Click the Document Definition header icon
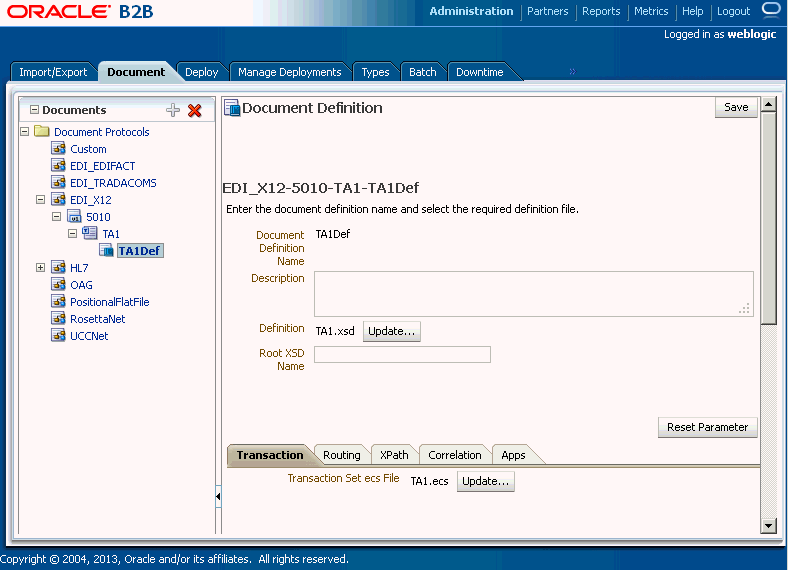The image size is (788, 570). [x=232, y=108]
